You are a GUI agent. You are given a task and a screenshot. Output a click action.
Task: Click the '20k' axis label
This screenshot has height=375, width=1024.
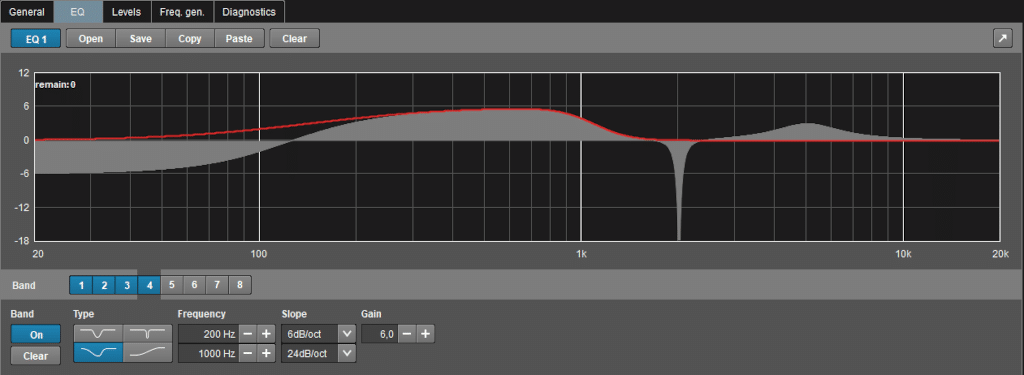click(1000, 253)
